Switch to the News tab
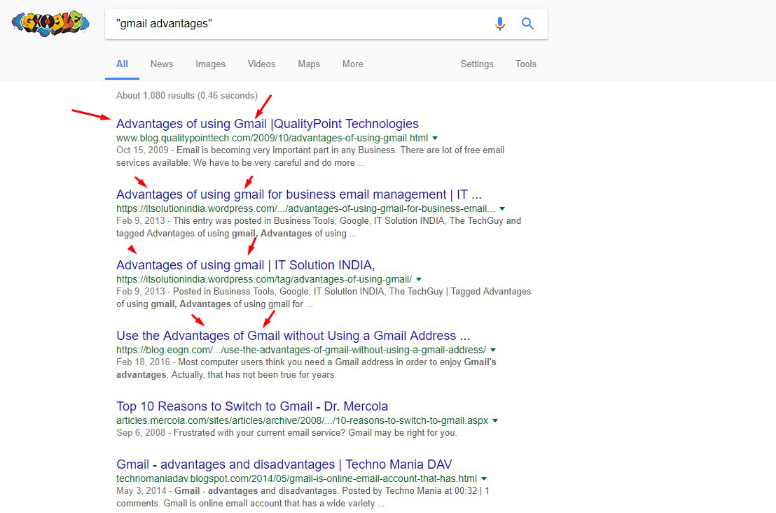 162,64
